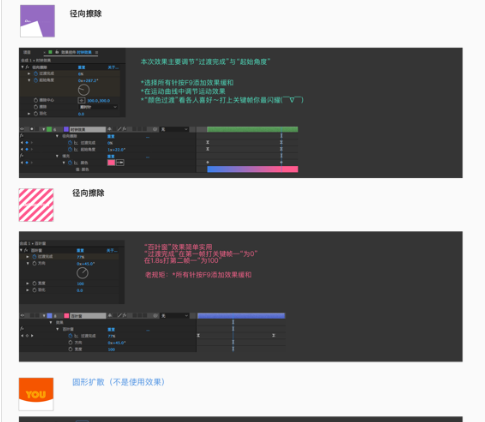Open the 擦除 direction dropdown
This screenshot has height=422, width=485.
pos(98,107)
